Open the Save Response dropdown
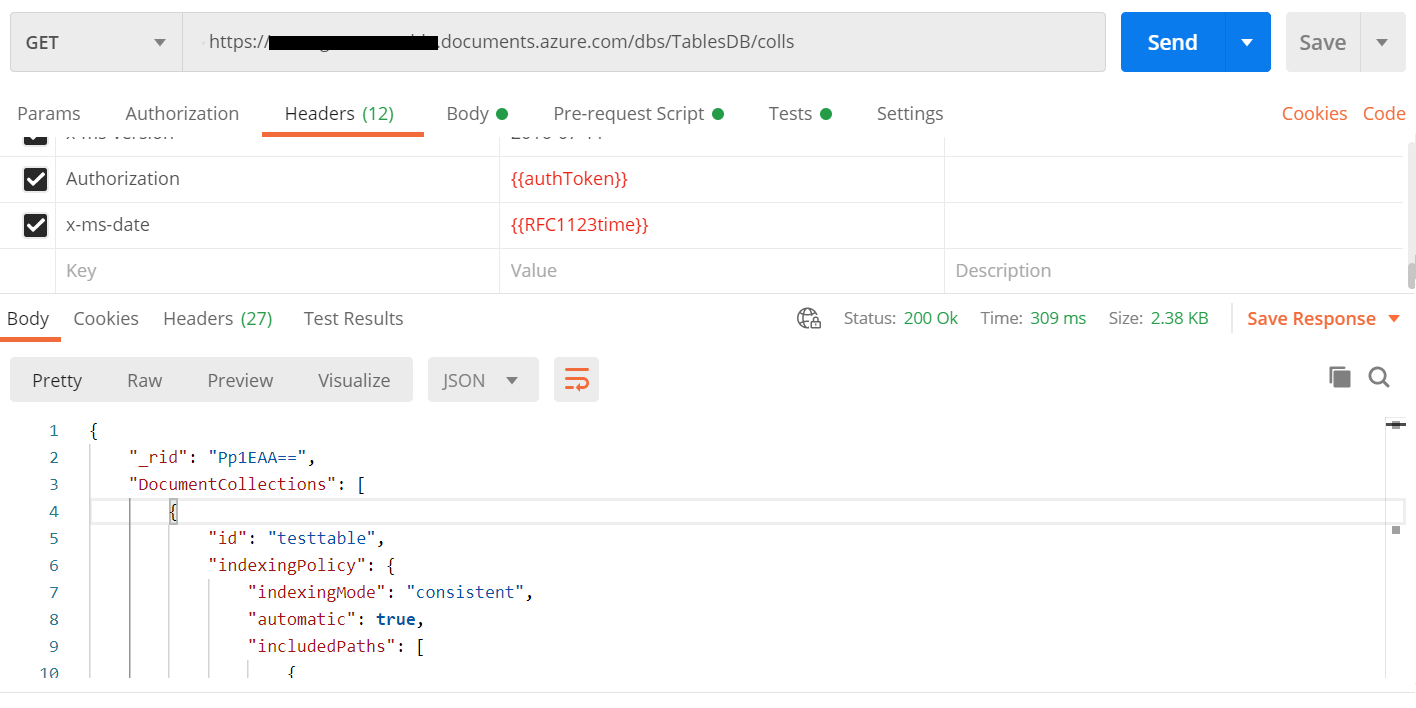 click(x=1324, y=318)
